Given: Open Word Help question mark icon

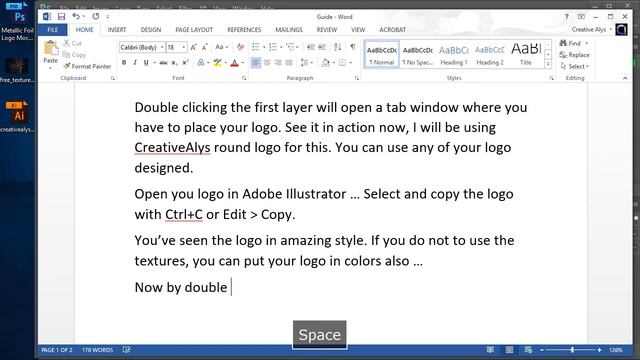Looking at the screenshot, I should pyautogui.click(x=567, y=17).
